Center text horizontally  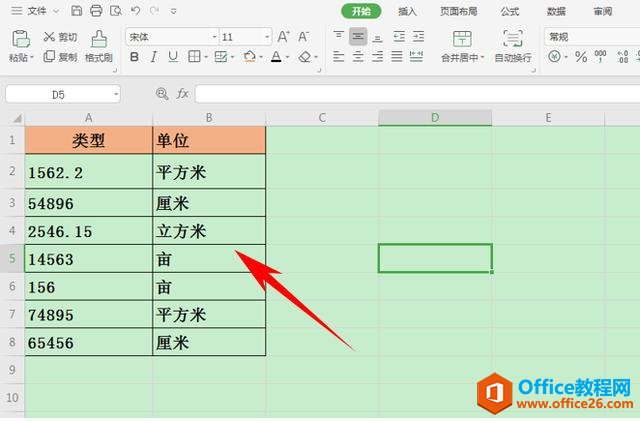[x=358, y=56]
